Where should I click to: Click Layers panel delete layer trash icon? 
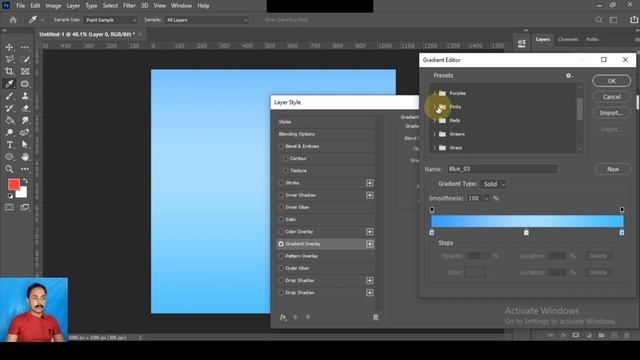coord(627,335)
